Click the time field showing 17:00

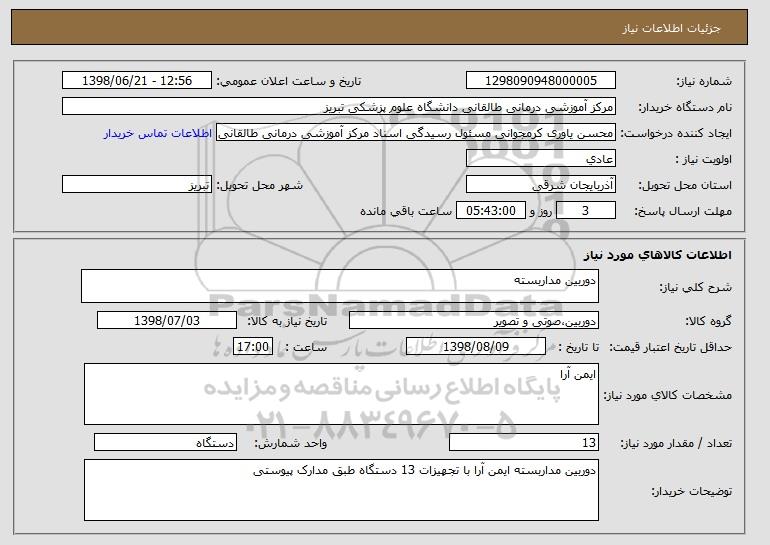(x=253, y=347)
